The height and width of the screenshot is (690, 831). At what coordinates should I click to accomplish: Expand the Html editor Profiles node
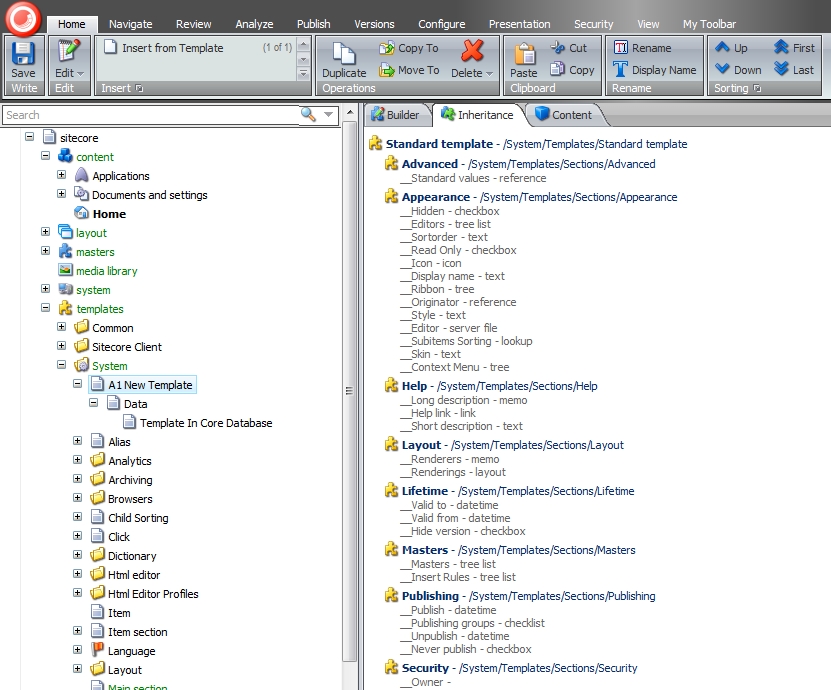pyautogui.click(x=77, y=593)
